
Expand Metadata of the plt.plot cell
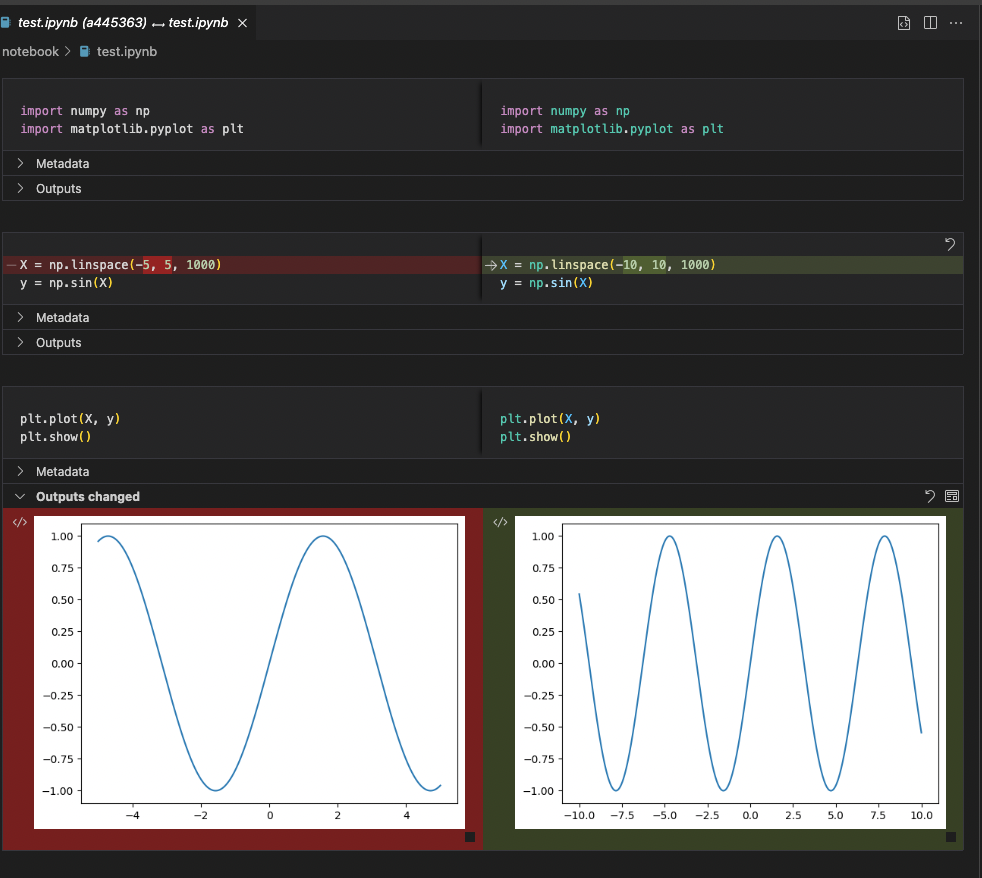coord(64,471)
